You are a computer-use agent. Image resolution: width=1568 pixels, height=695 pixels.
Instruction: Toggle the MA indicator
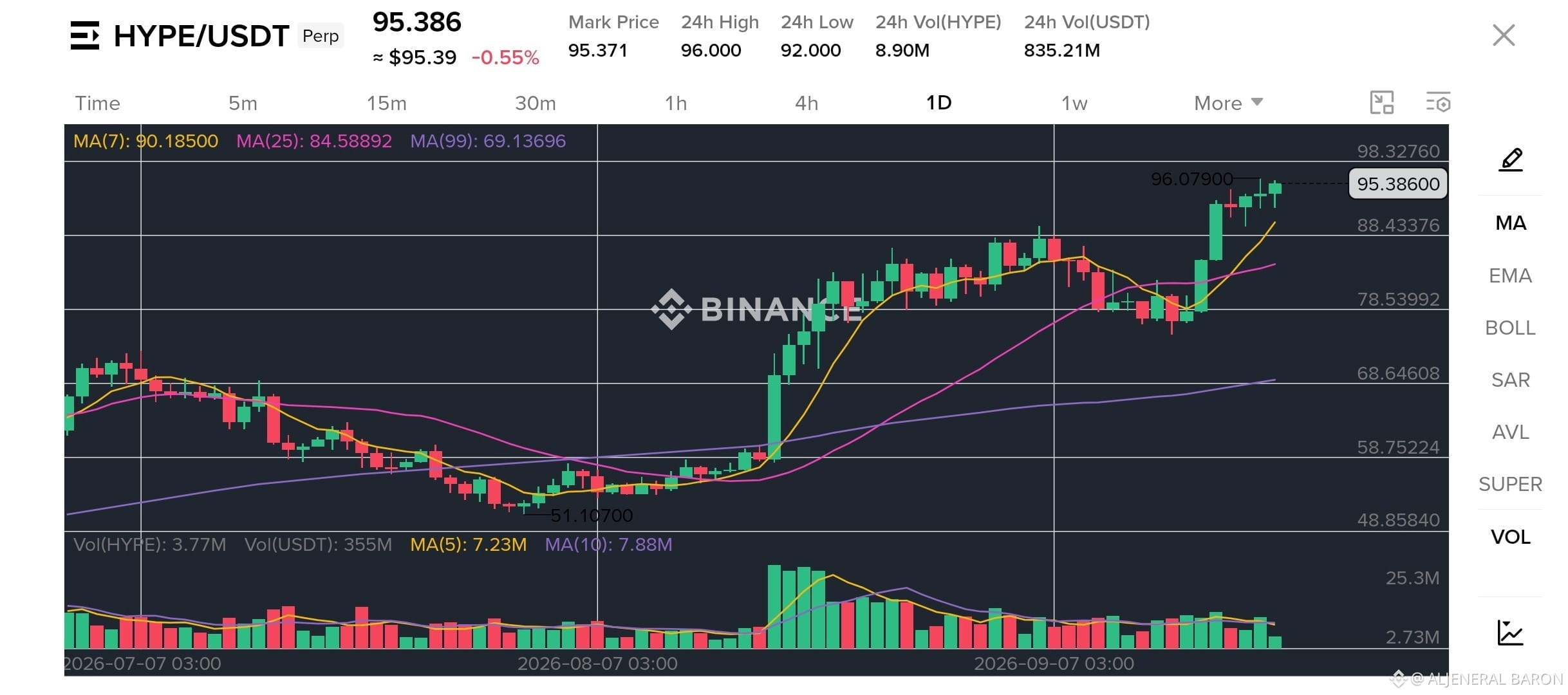tap(1511, 223)
